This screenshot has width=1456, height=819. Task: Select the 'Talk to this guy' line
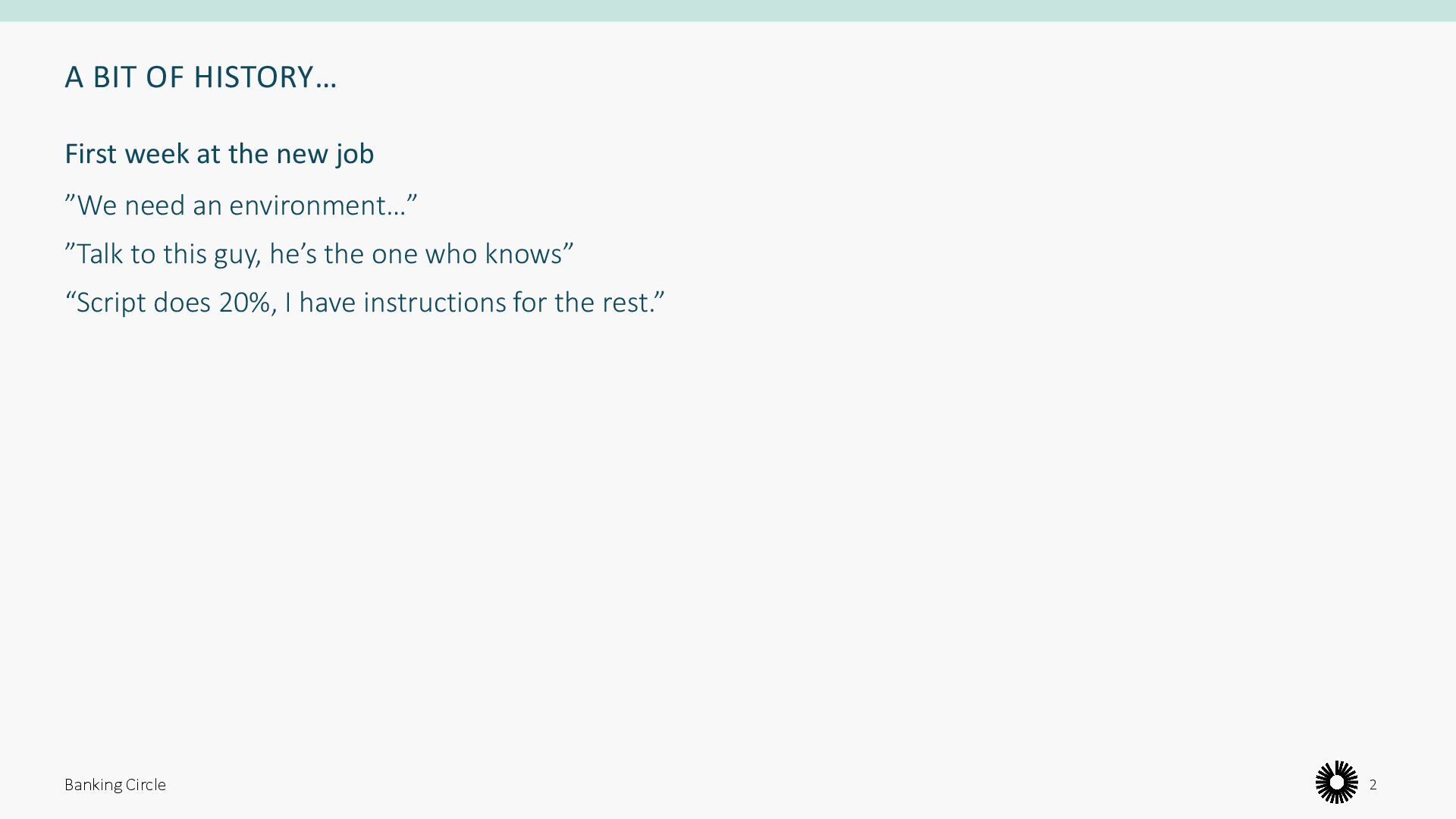[x=318, y=254]
